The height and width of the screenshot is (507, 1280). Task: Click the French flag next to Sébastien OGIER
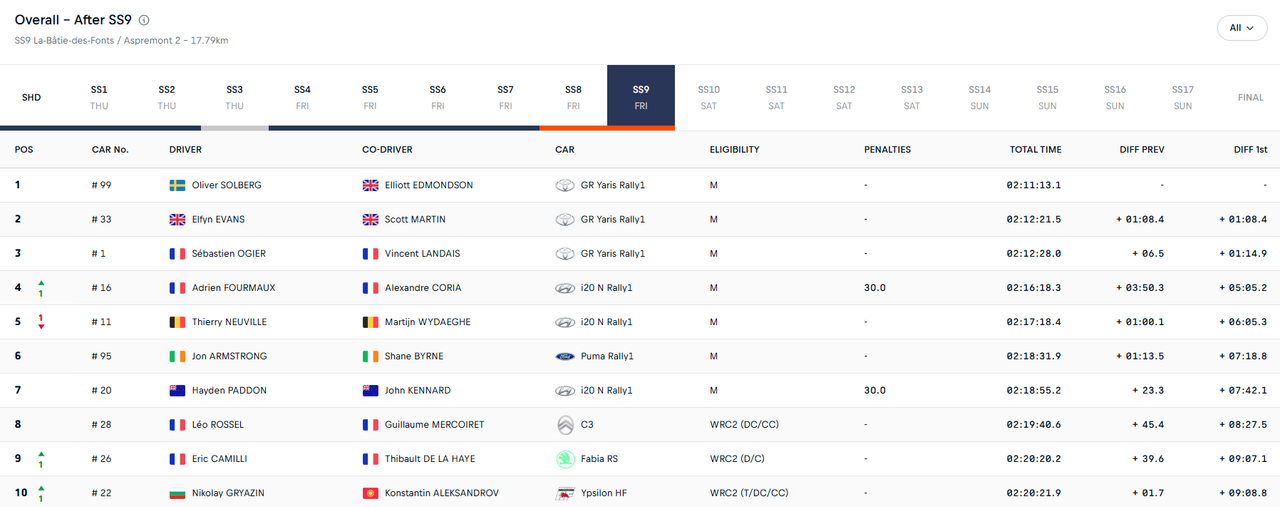coord(178,254)
